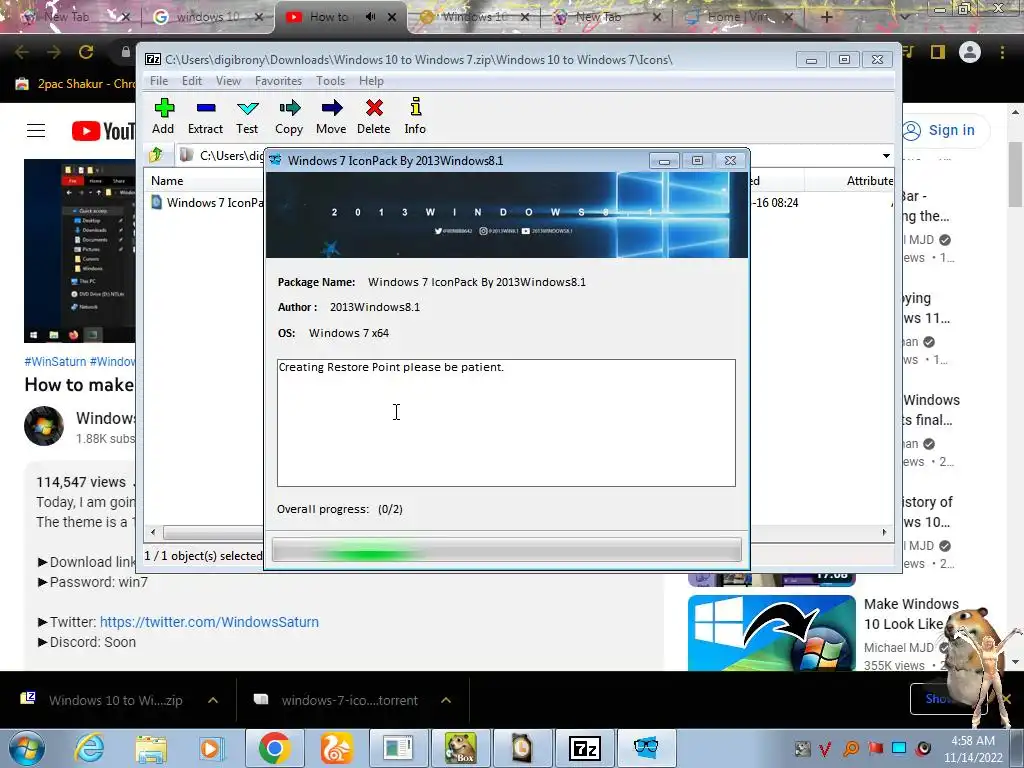Click the Move icon in 7-Zip toolbar
Screen dimensions: 1024x768
pos(331,116)
